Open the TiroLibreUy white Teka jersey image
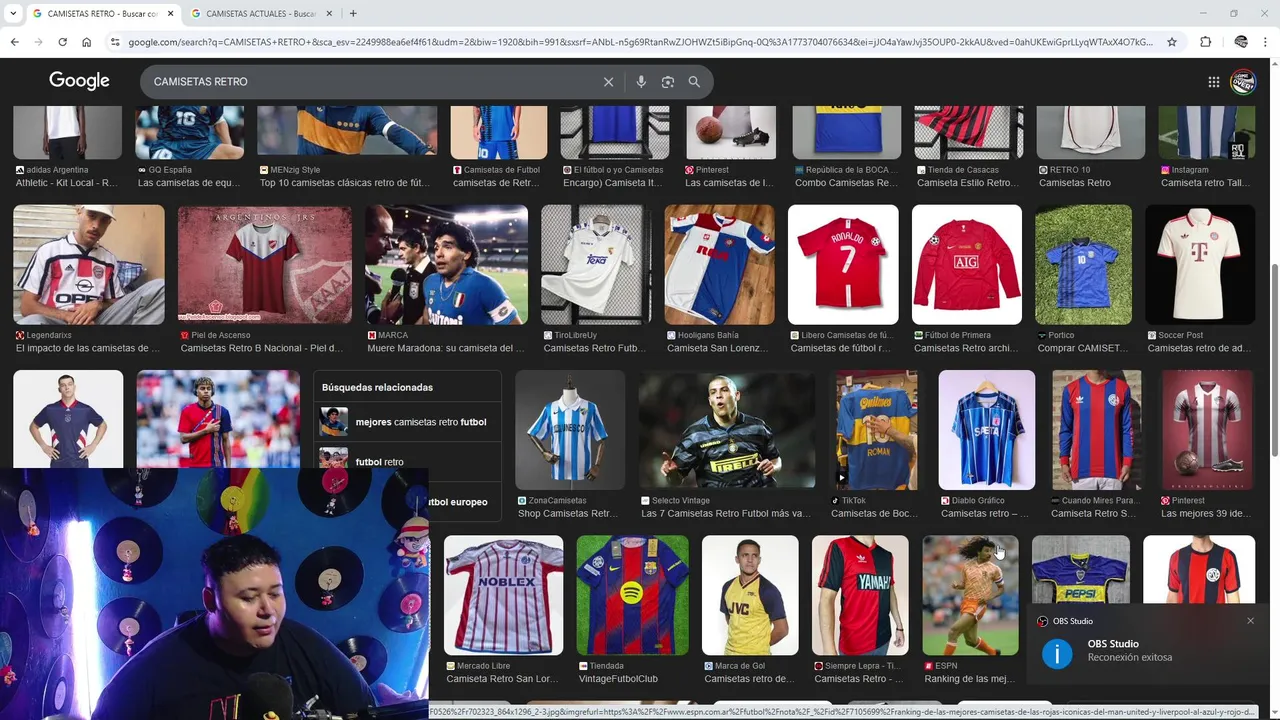The image size is (1280, 720). [596, 265]
